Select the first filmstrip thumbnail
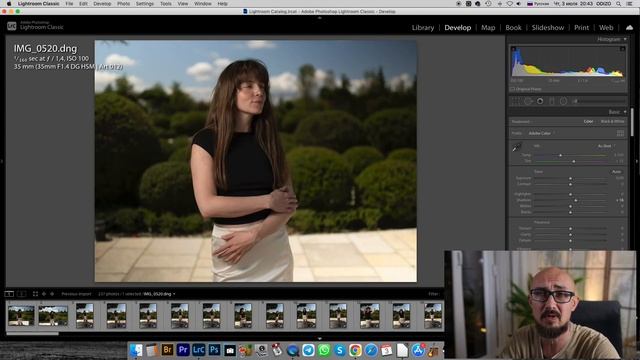The width and height of the screenshot is (640, 360). pos(21,316)
